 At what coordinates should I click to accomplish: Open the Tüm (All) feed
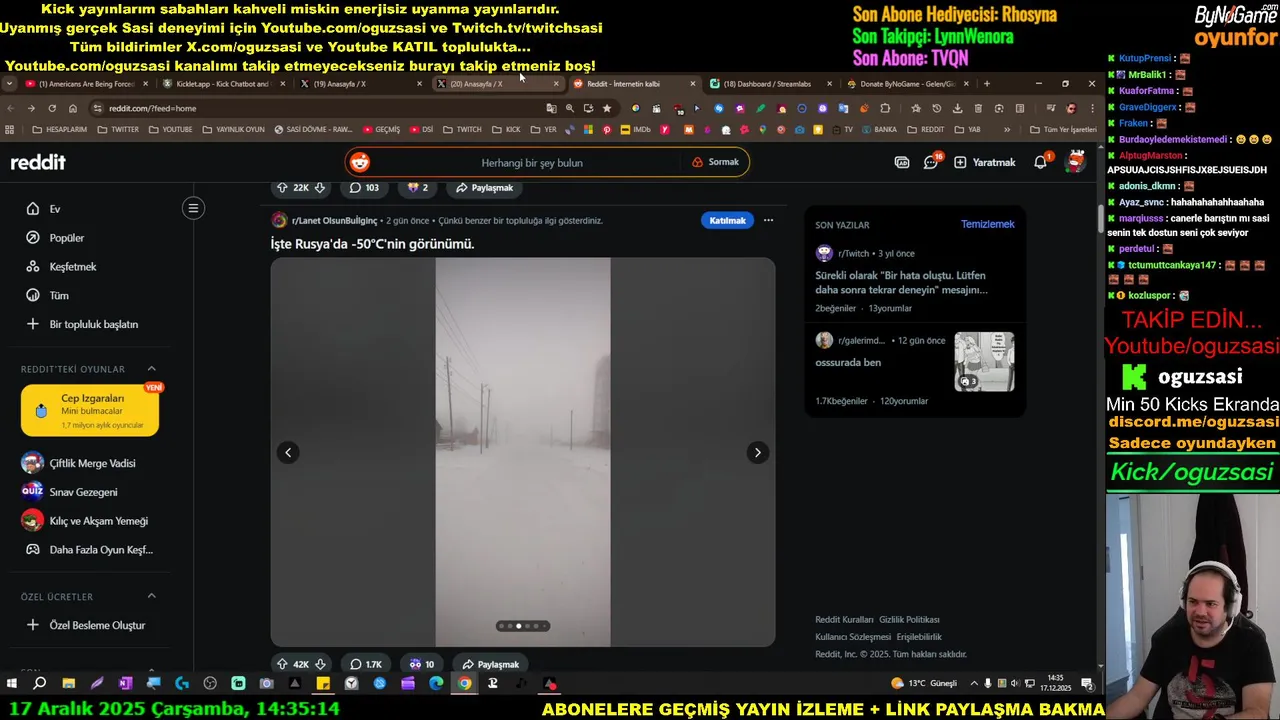(59, 296)
